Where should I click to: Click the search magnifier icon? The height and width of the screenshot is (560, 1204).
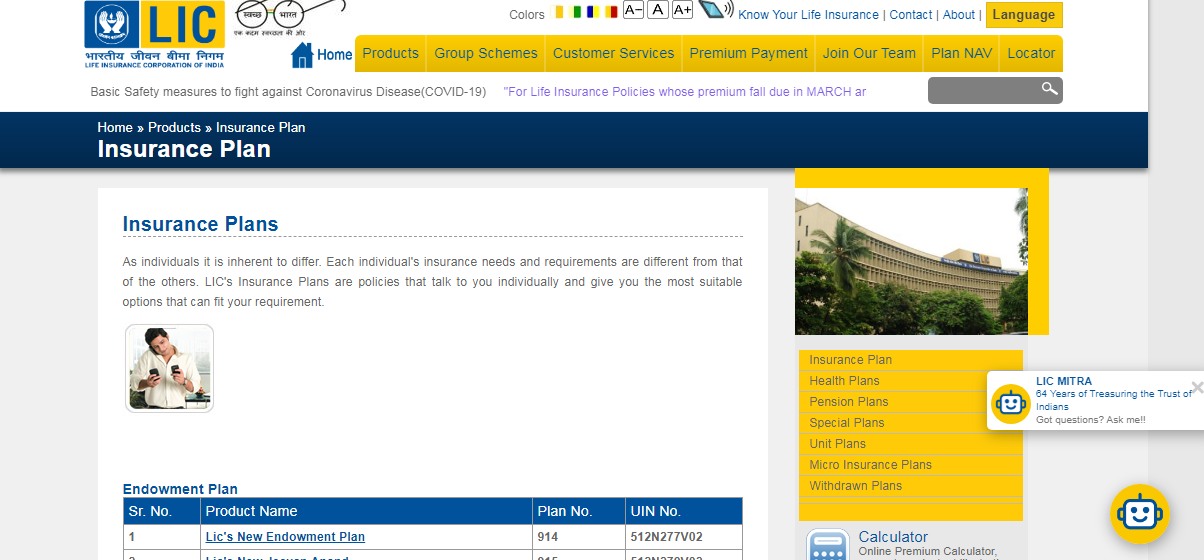tap(1049, 89)
